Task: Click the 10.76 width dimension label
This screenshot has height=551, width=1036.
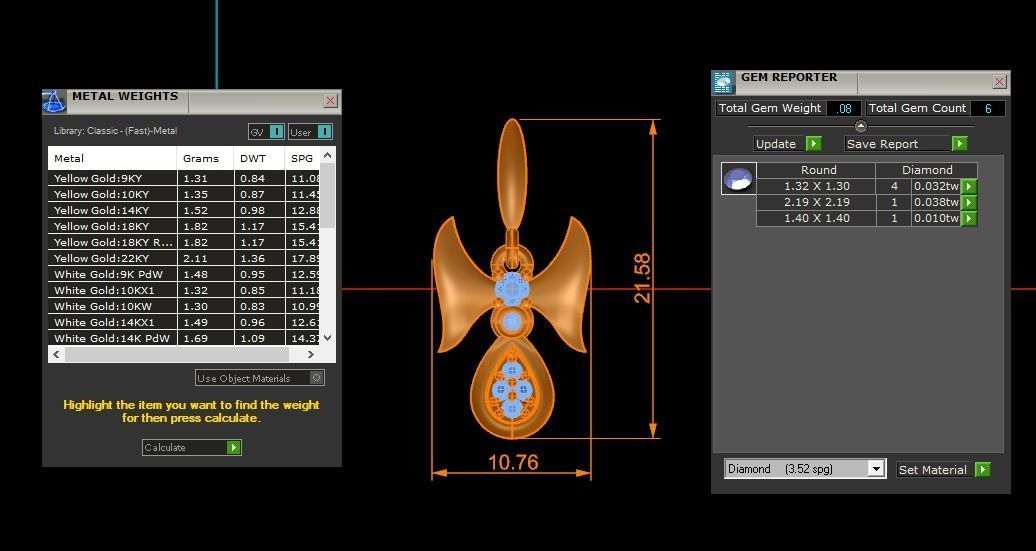Action: (x=513, y=462)
